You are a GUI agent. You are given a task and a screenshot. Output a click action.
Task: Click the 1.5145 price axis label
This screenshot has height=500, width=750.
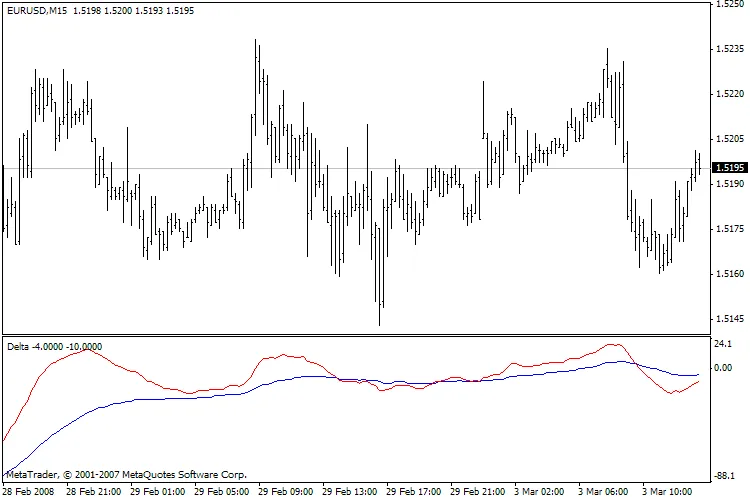727,319
